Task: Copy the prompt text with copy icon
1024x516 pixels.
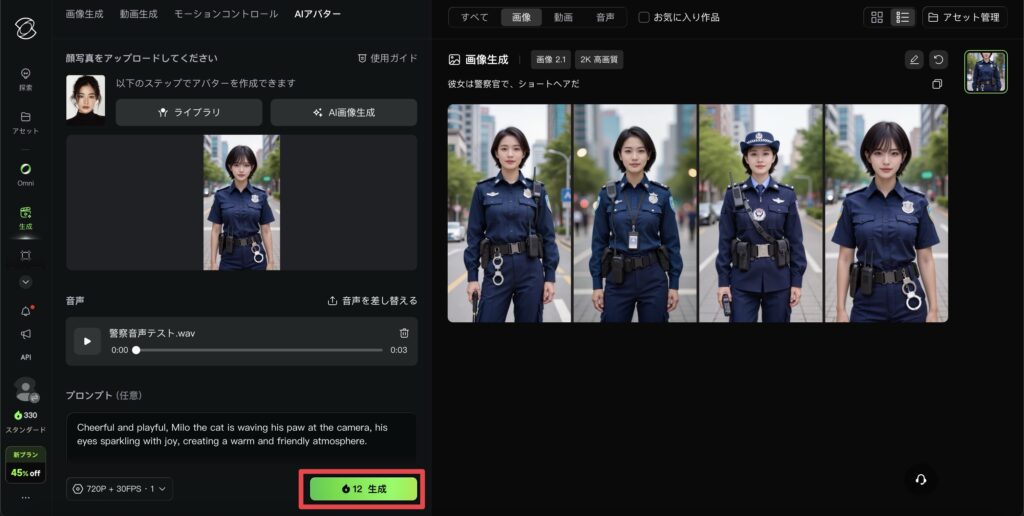Action: point(937,84)
